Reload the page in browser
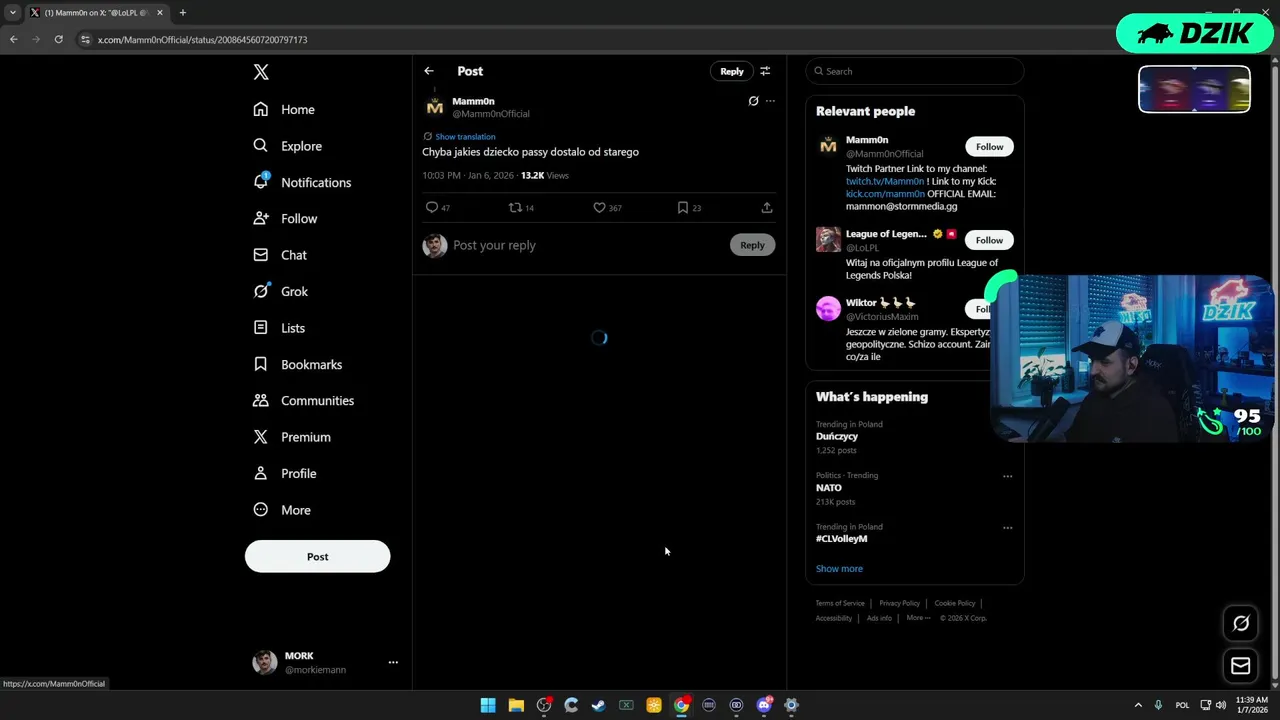Screen dimensions: 1280x720 [59, 39]
